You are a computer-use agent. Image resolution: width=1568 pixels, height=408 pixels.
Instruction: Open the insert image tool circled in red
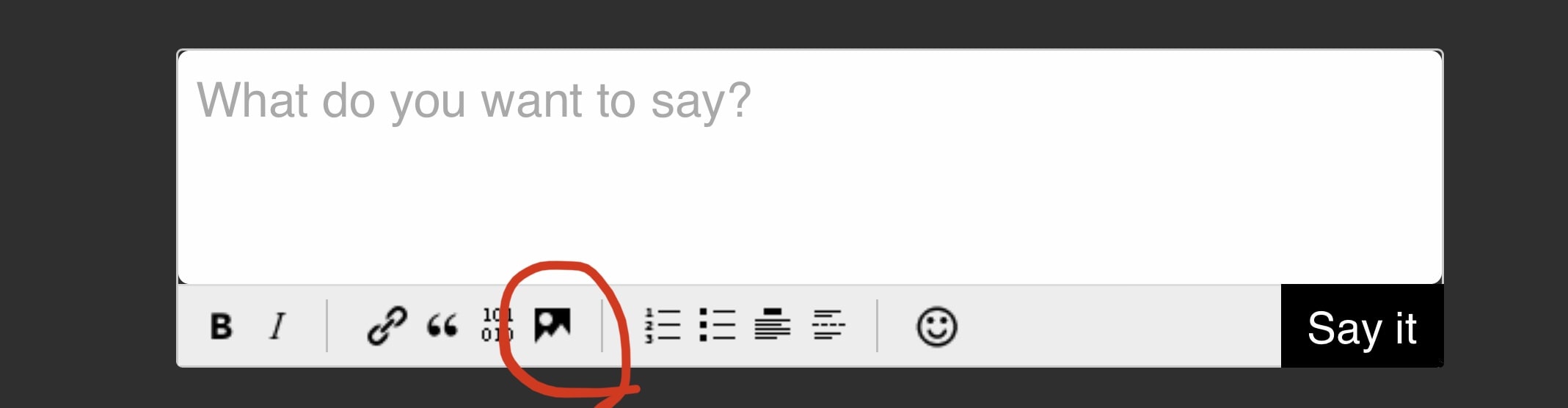click(x=552, y=324)
